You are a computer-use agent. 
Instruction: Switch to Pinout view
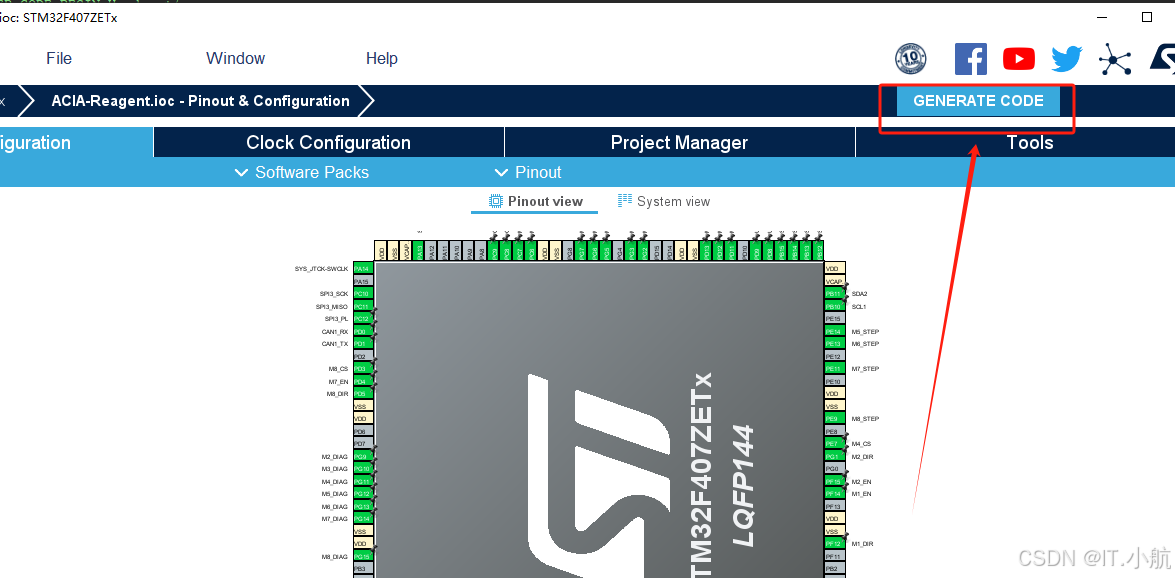tap(535, 201)
